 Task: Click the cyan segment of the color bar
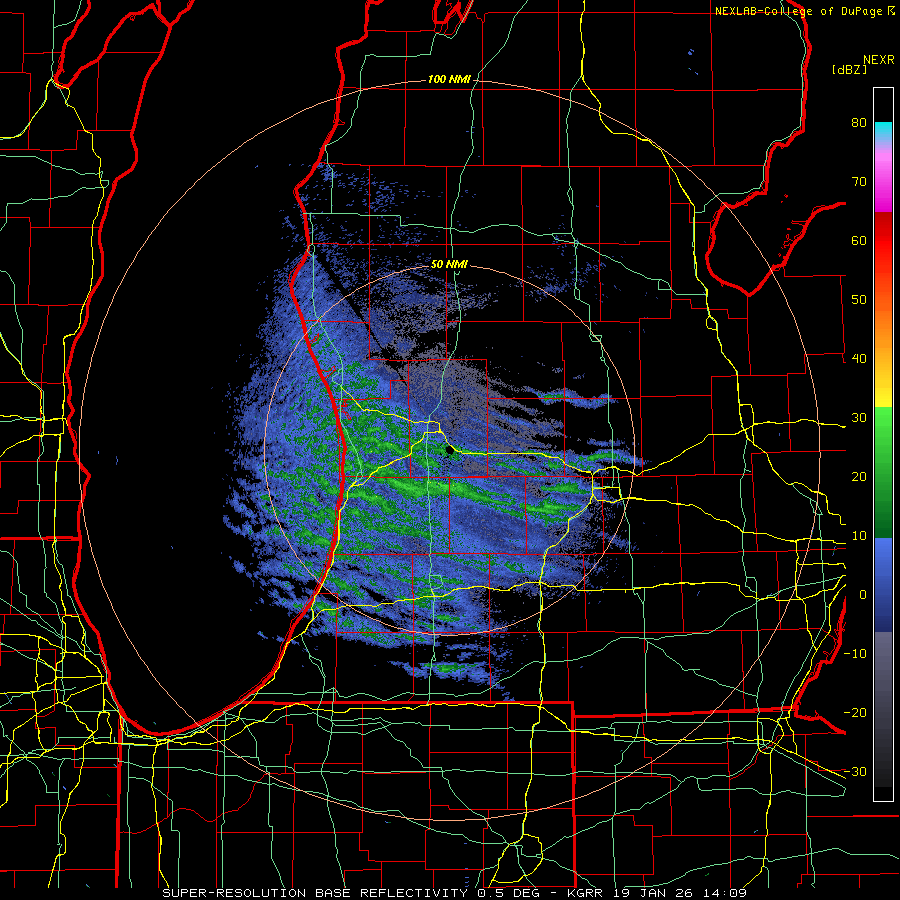tap(883, 130)
